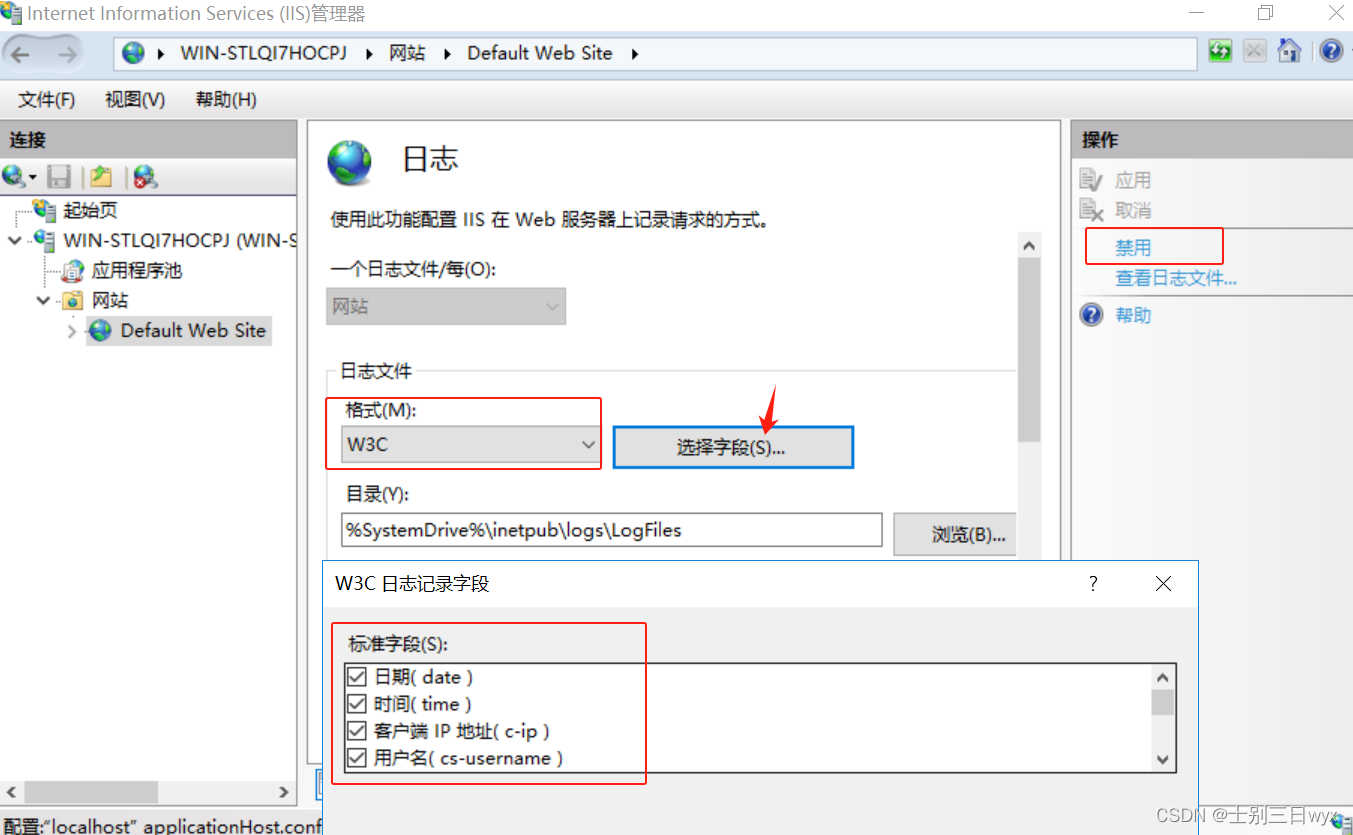Click the home icon in address bar
Screen dimensions: 1353x835
[1290, 51]
